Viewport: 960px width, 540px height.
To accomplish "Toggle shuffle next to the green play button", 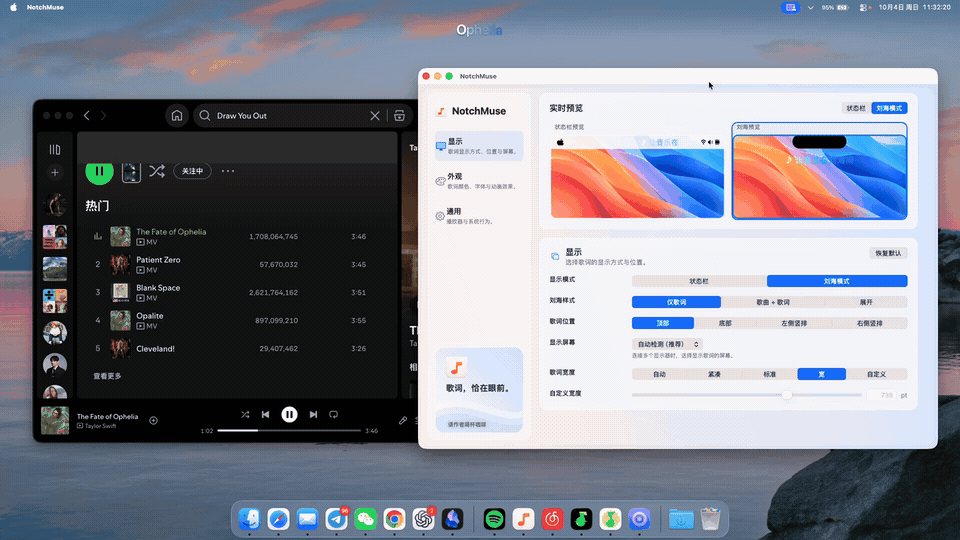I will (157, 171).
